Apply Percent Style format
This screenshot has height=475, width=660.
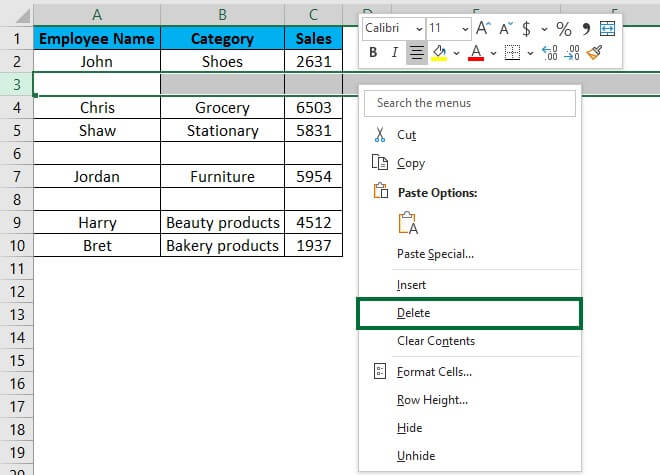pos(563,28)
